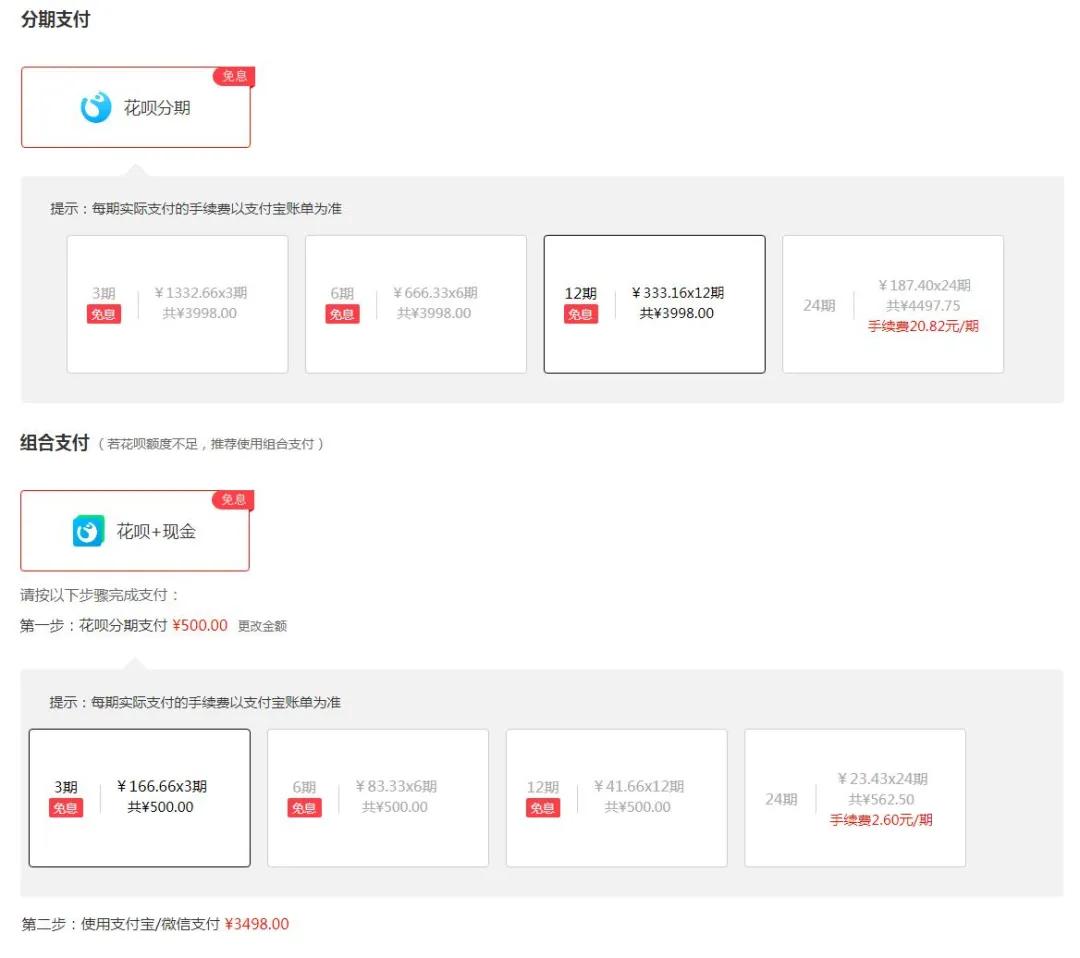Click the 免息 tag under 12期 option
Viewport: 1080px width, 958px height.
tap(581, 314)
